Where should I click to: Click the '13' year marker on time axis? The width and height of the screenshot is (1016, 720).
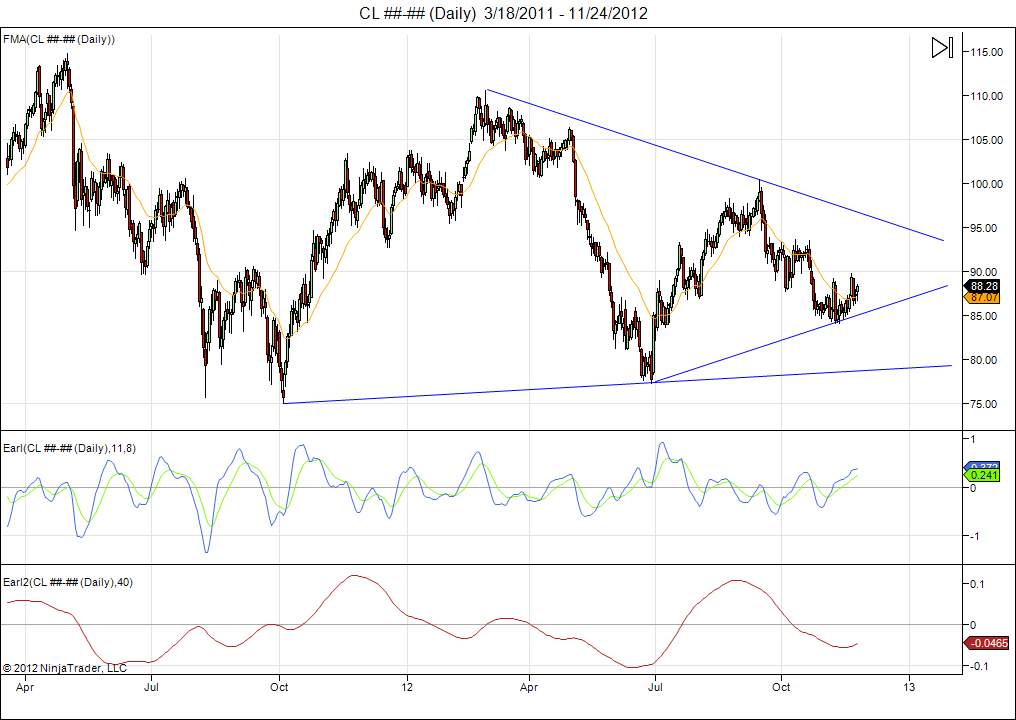[x=909, y=688]
